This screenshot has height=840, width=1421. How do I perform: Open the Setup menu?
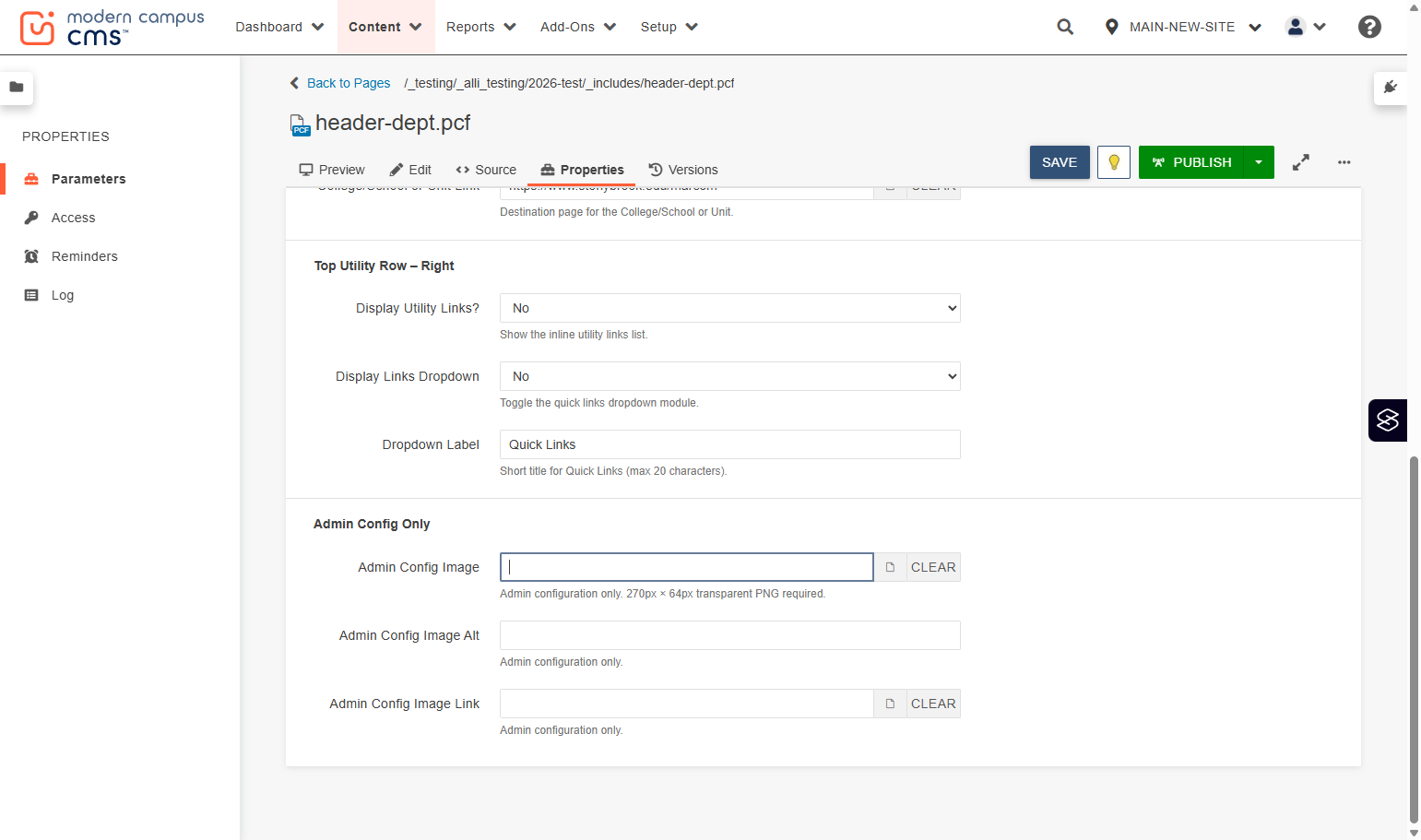669,27
